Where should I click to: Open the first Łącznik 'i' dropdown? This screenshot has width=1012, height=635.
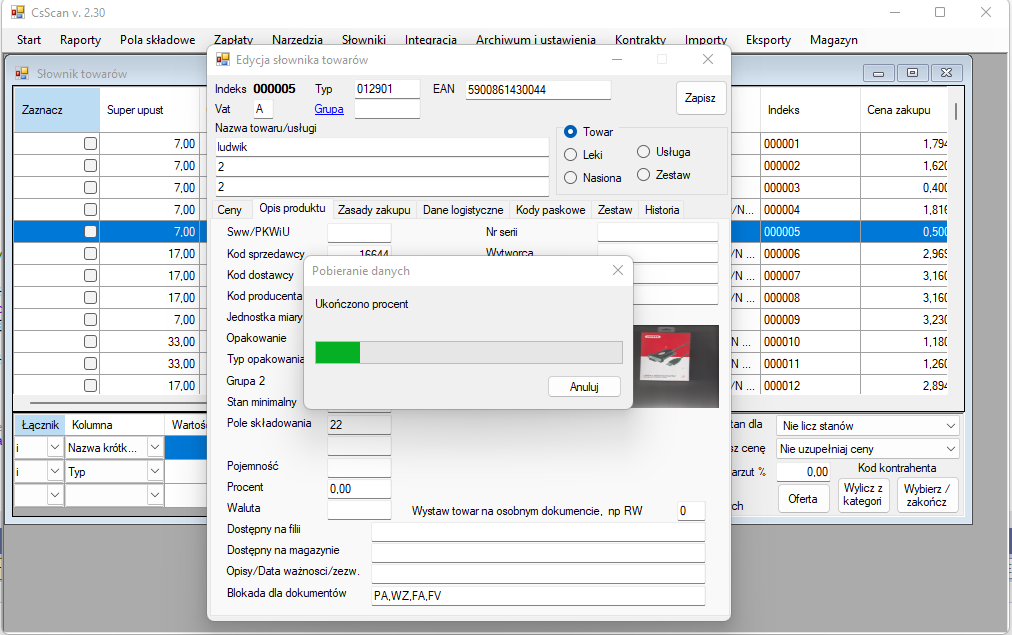pos(55,447)
